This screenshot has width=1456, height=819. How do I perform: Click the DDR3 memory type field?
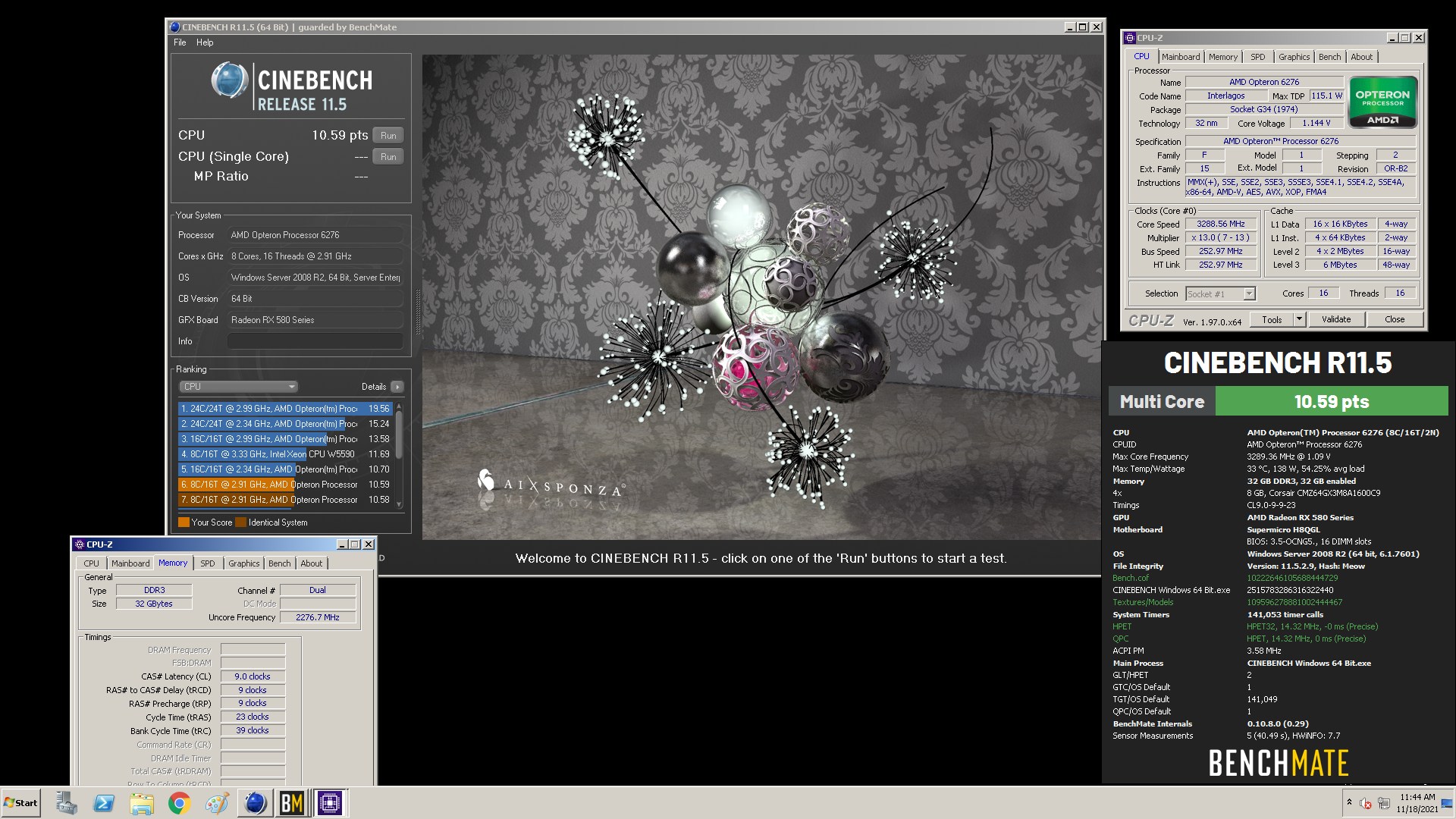point(154,590)
